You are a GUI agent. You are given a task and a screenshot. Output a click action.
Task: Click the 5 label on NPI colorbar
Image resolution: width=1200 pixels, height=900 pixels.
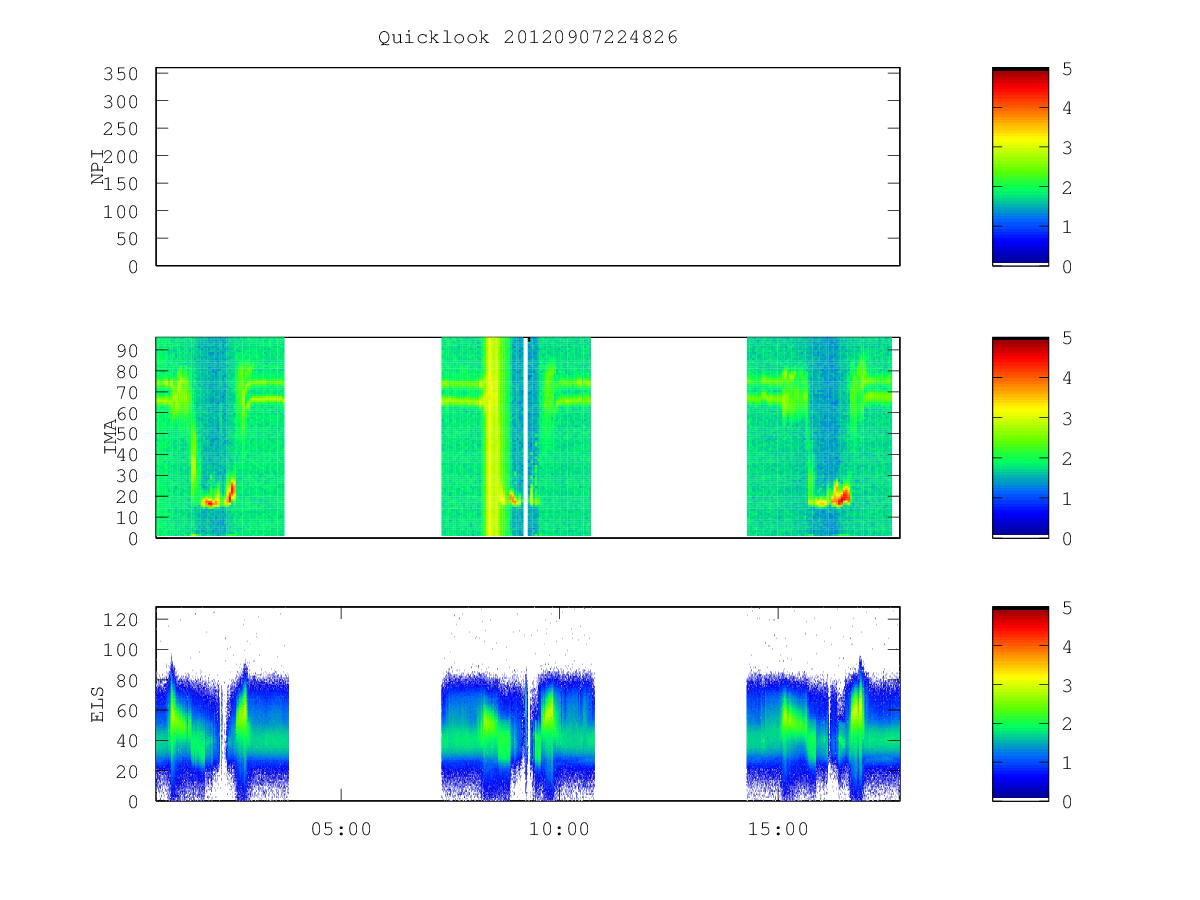[1067, 69]
